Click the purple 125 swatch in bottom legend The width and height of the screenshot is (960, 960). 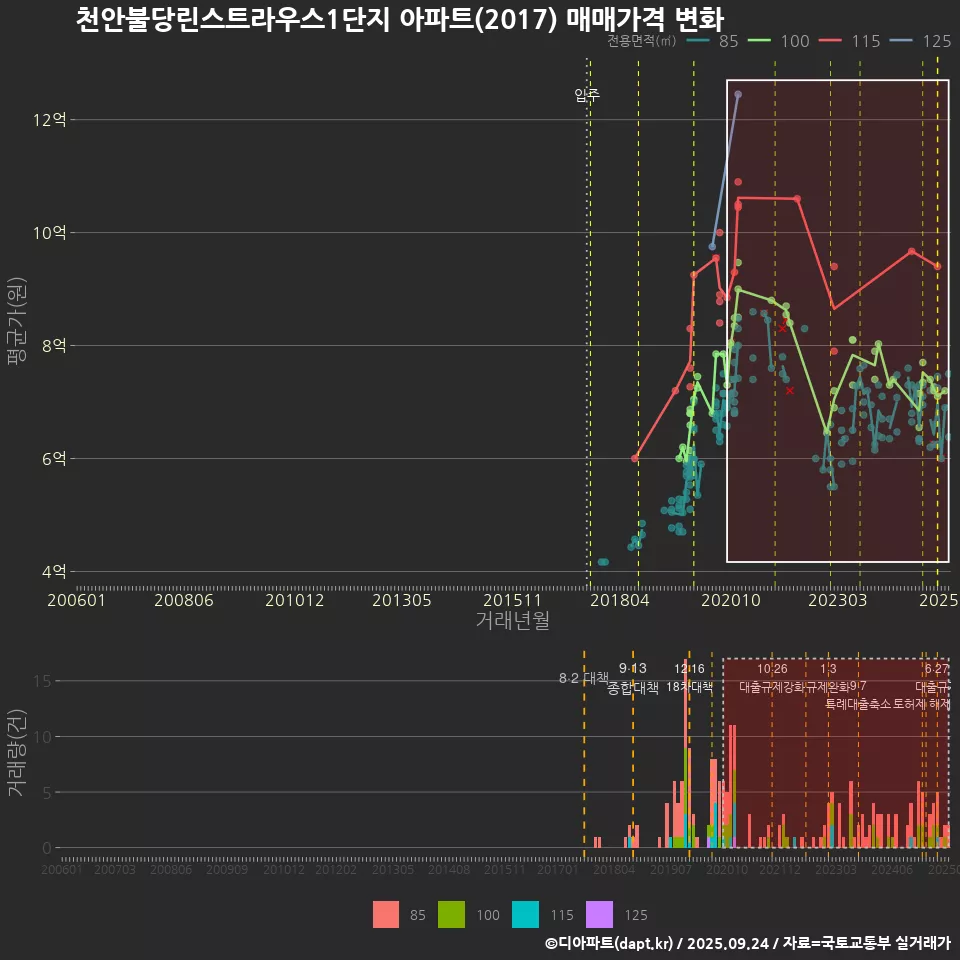598,914
